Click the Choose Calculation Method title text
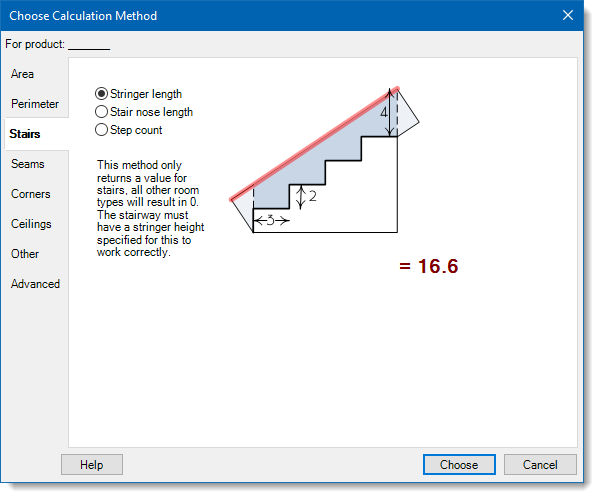599x498 pixels. click(x=83, y=16)
